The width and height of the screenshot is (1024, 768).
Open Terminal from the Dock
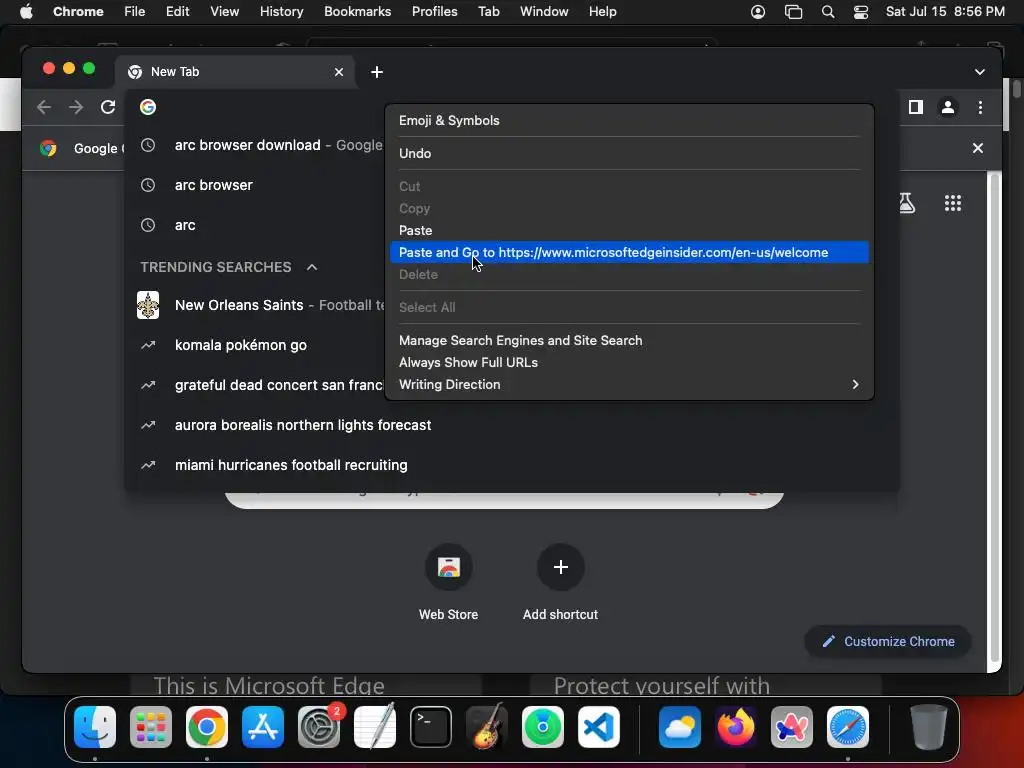tap(431, 727)
